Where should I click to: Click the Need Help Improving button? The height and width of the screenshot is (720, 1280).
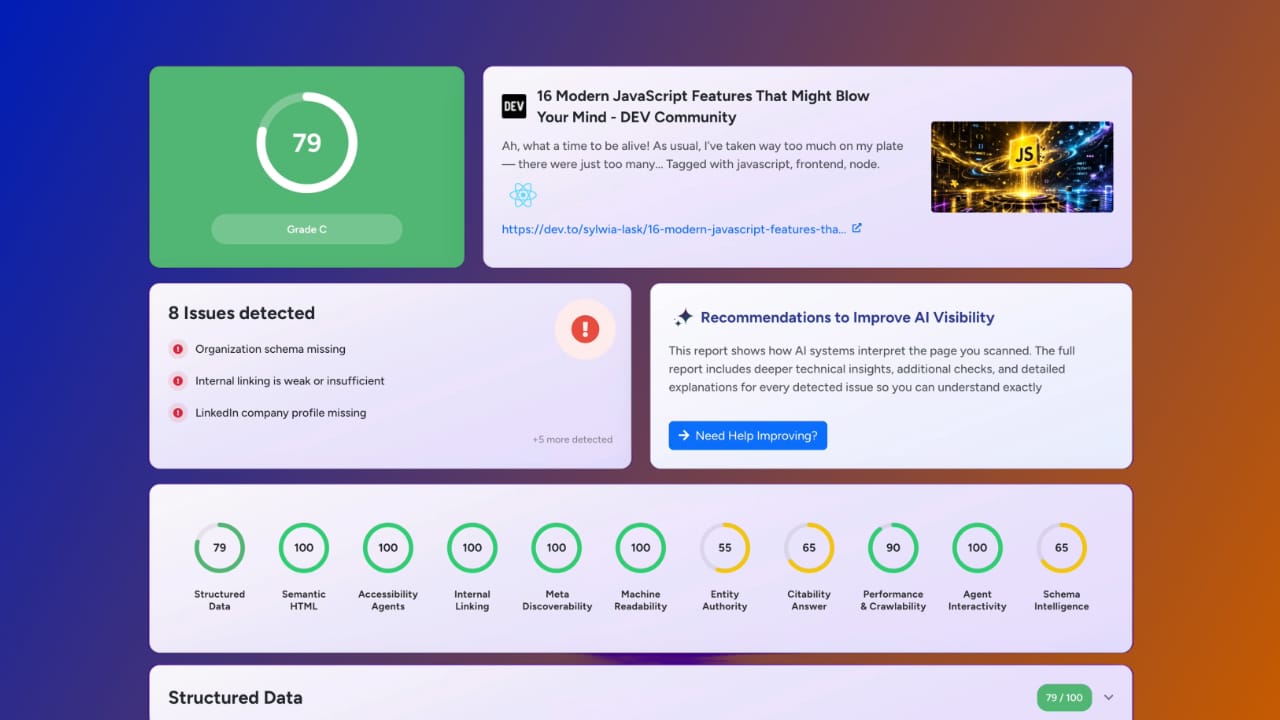pyautogui.click(x=748, y=435)
